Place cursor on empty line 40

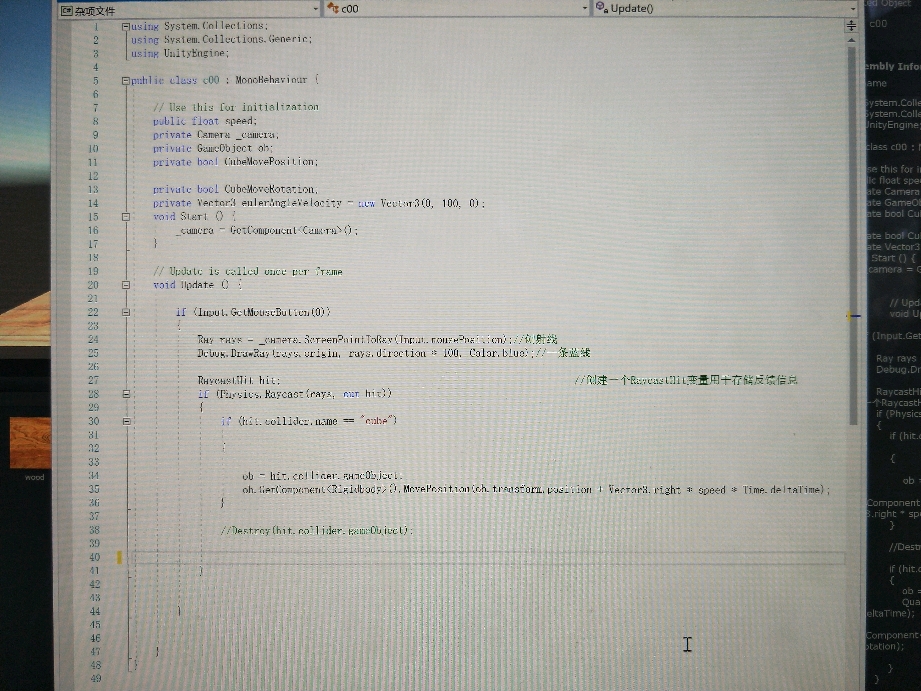click(488, 558)
